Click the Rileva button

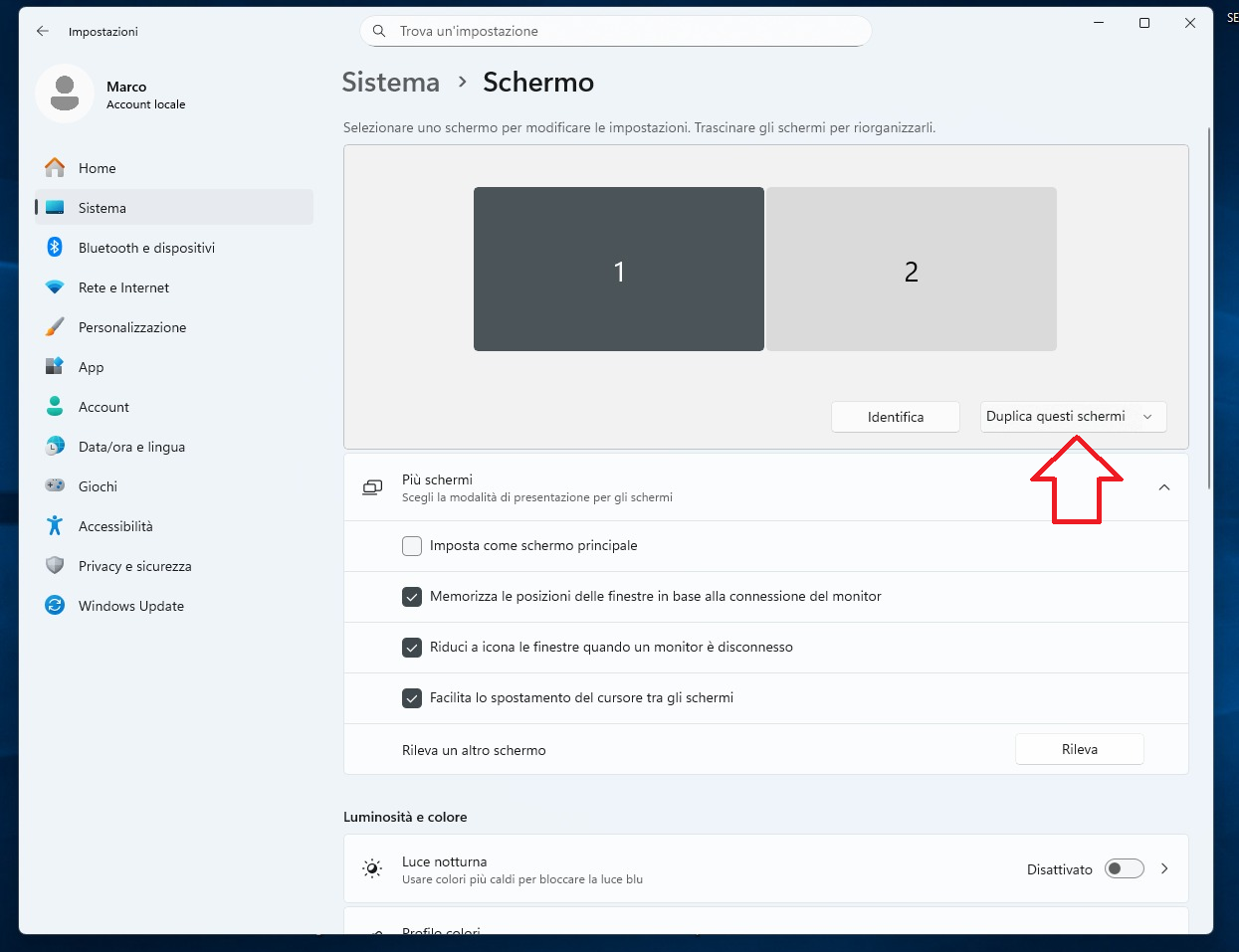pyautogui.click(x=1079, y=750)
